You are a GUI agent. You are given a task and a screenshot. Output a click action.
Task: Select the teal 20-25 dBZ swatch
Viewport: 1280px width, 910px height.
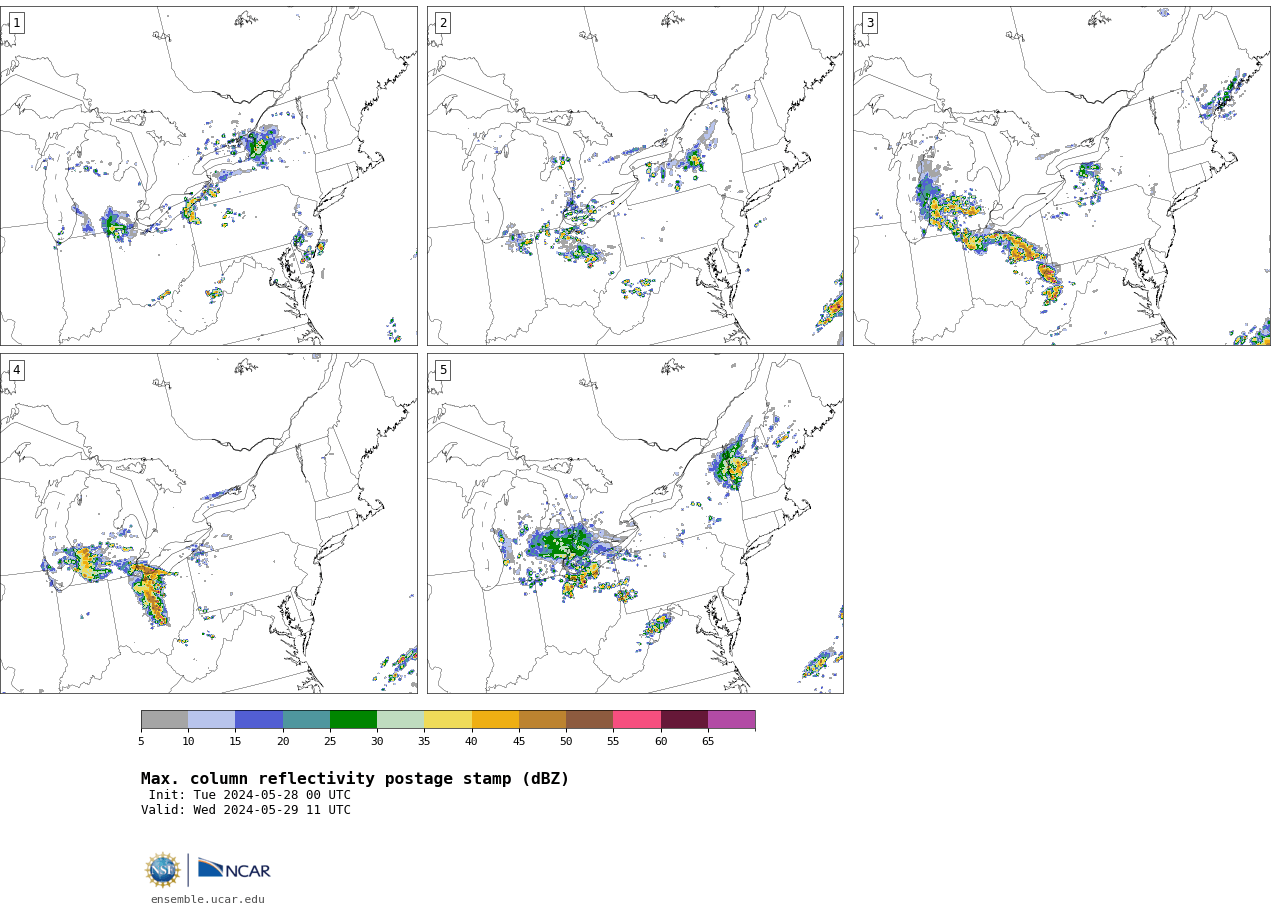306,720
